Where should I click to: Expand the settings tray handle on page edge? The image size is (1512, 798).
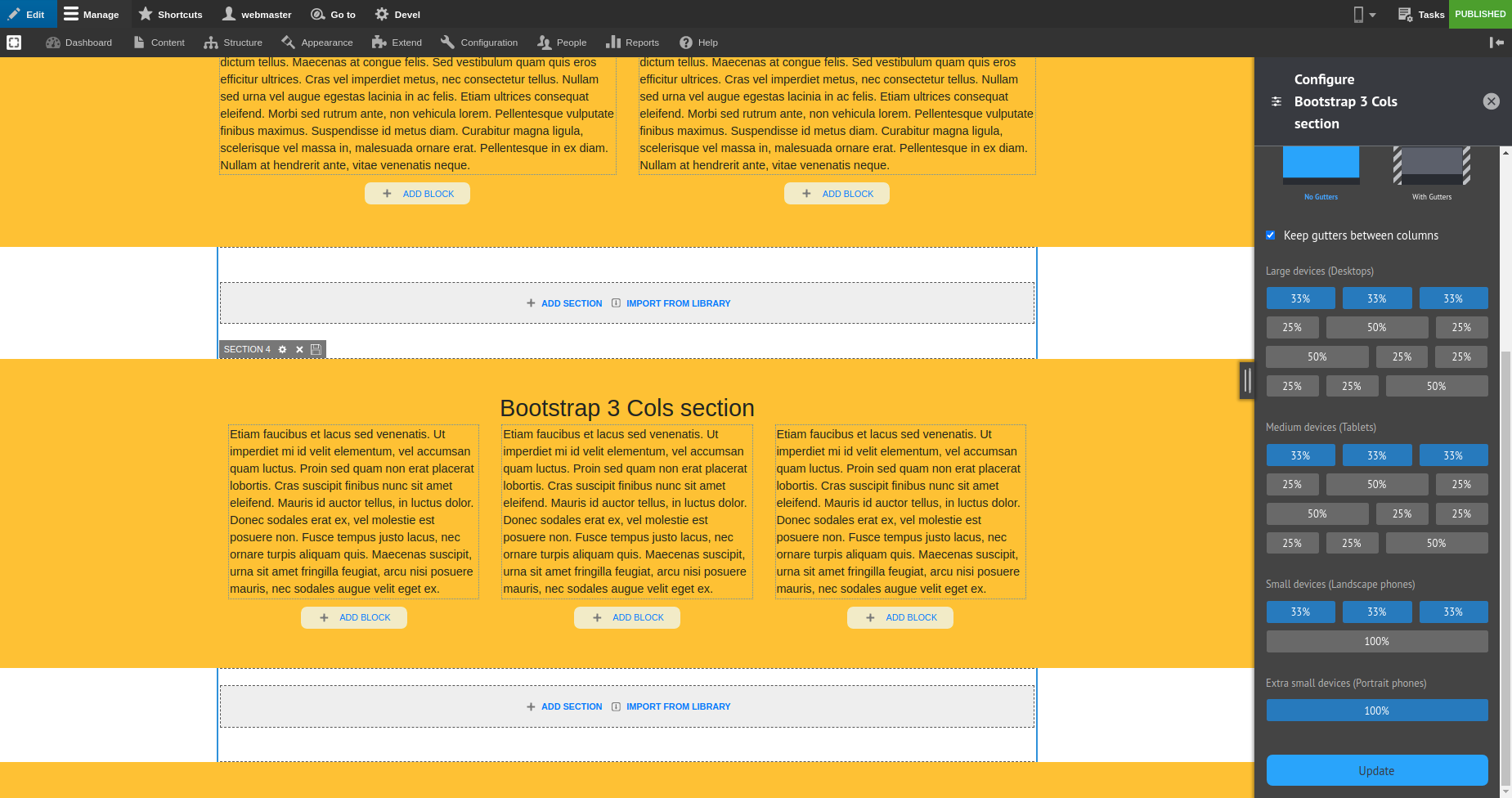pos(1246,380)
